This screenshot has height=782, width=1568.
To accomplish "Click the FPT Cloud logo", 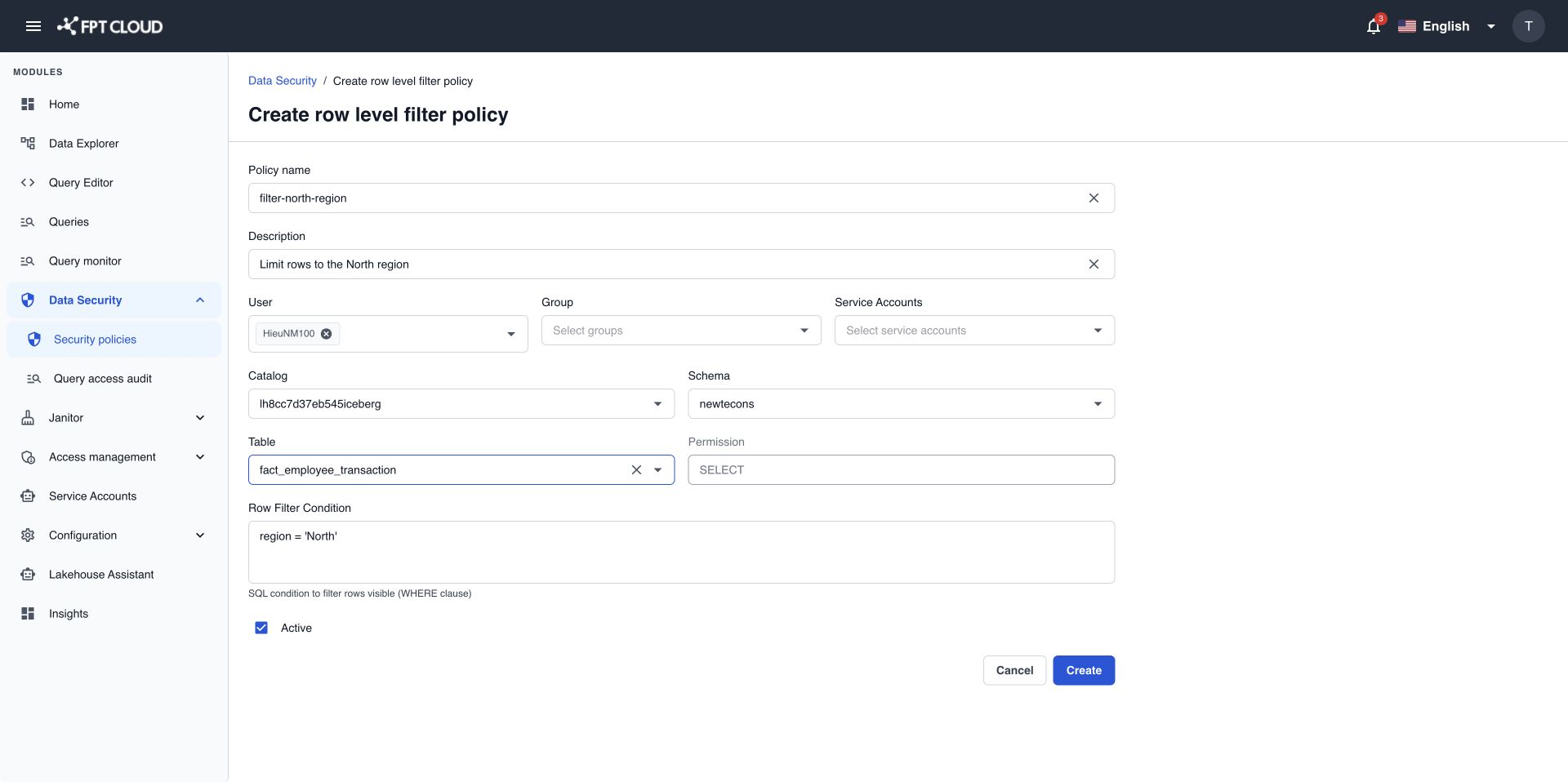I will (109, 26).
